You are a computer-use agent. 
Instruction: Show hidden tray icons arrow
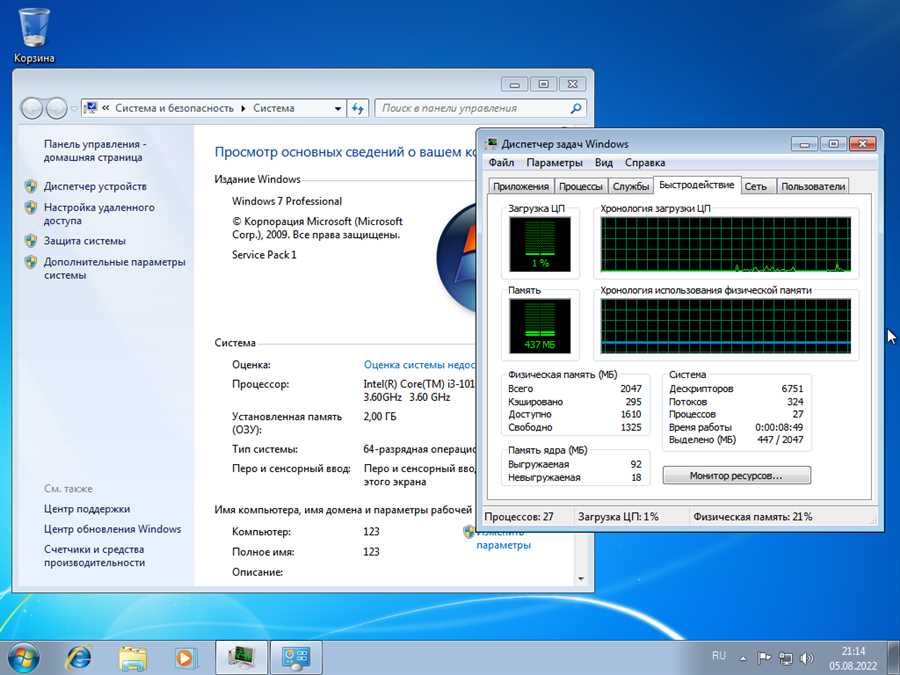(743, 658)
